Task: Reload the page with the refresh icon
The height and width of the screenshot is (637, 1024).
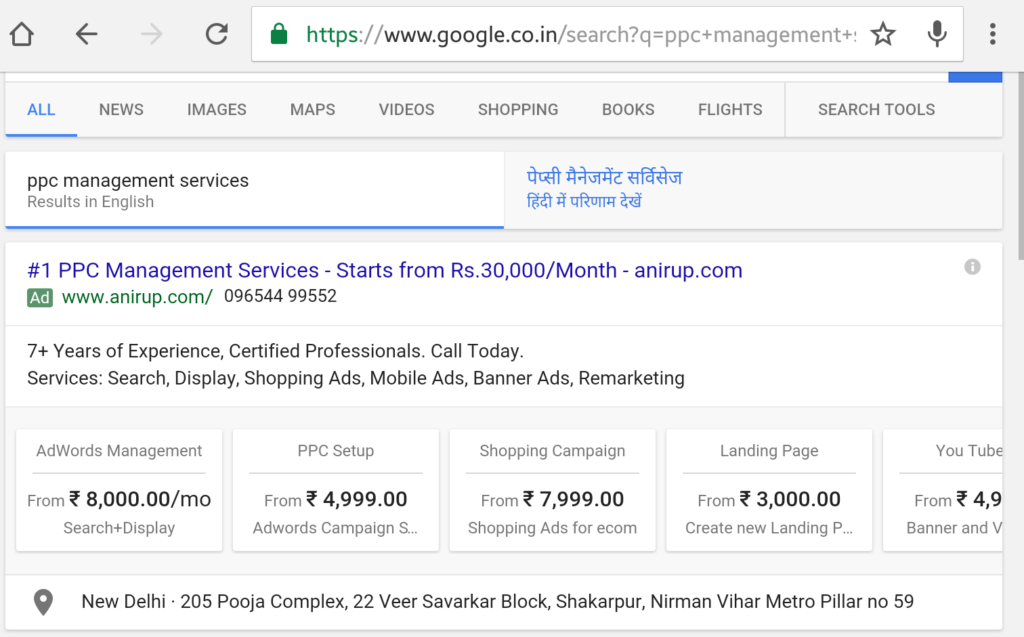Action: click(216, 33)
